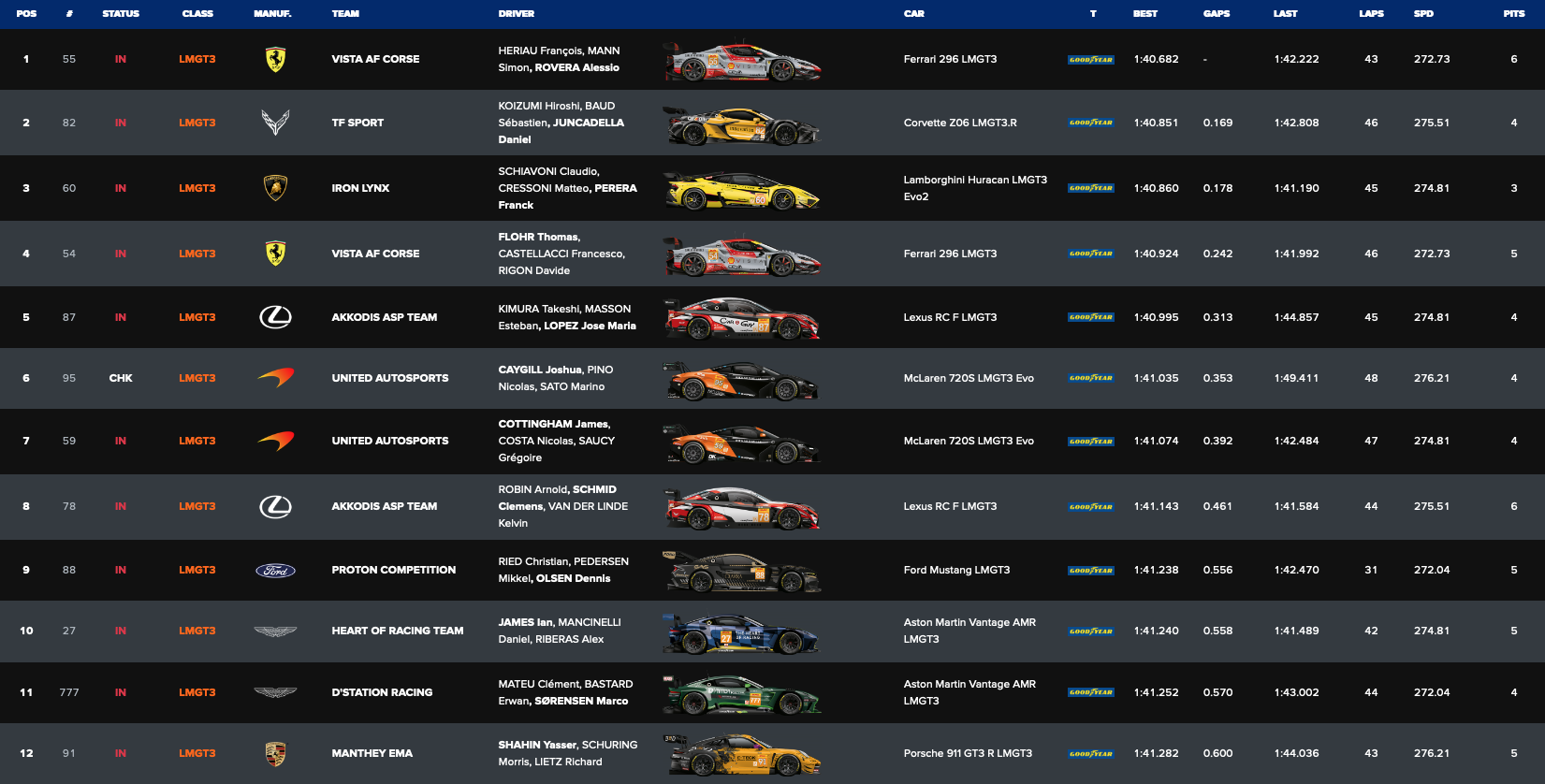Sort by the BEST lap column header
The image size is (1545, 784).
(x=1145, y=14)
